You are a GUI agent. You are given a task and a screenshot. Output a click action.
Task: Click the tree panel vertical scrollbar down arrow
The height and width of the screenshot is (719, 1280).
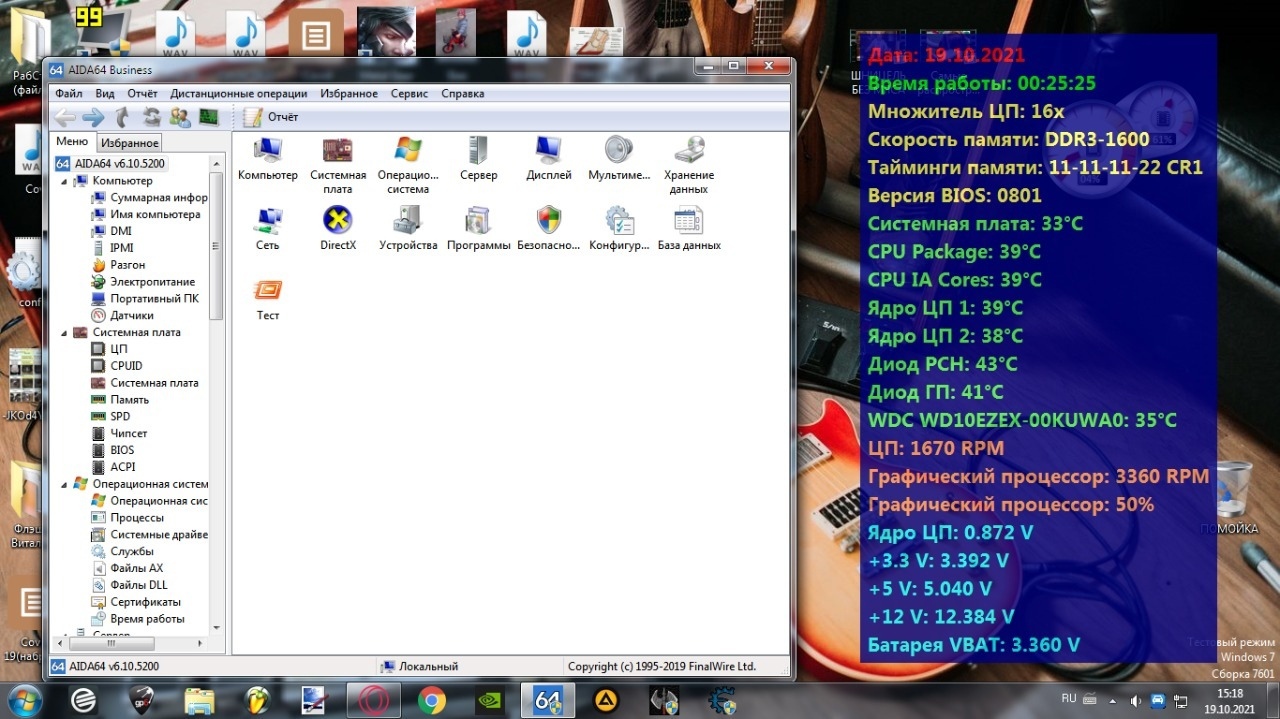[216, 628]
